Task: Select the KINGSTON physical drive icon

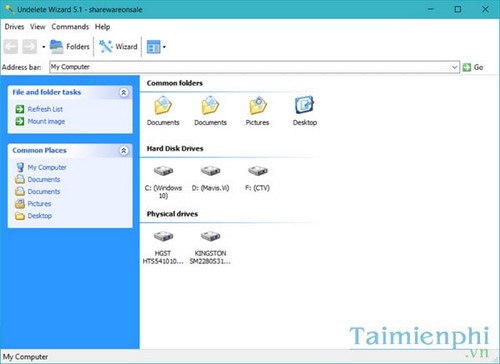Action: coord(210,236)
